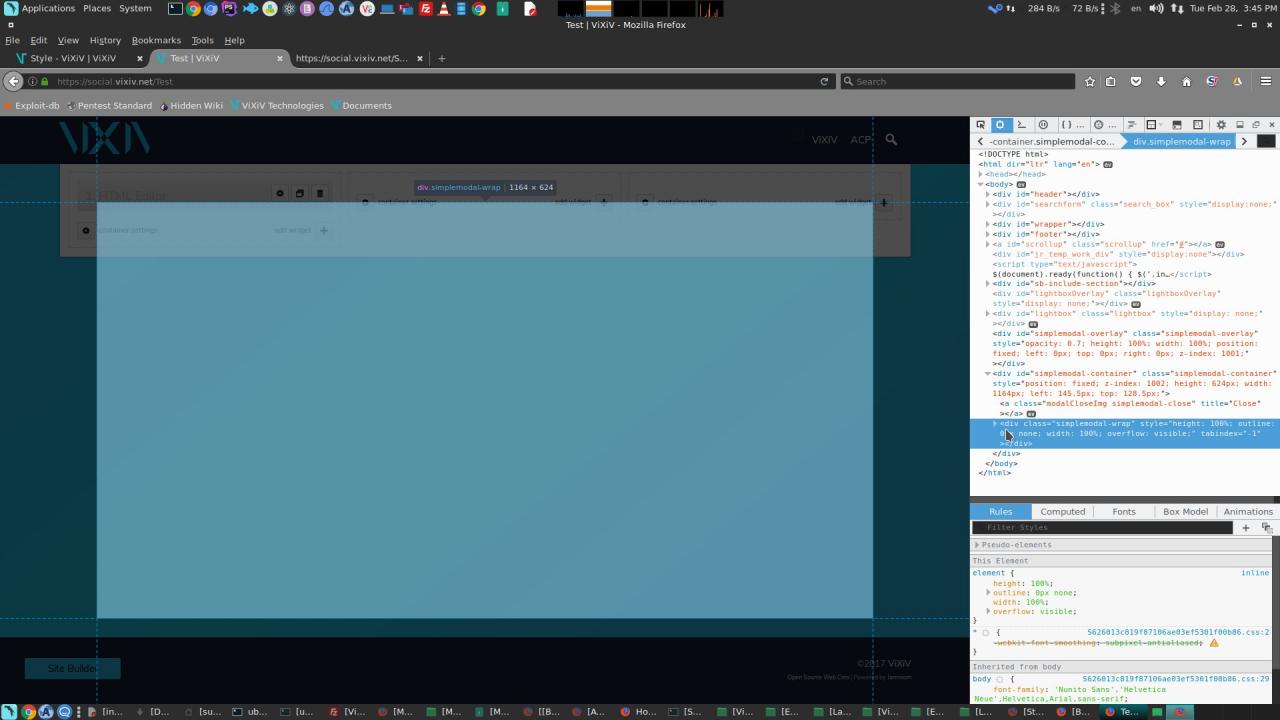The width and height of the screenshot is (1280, 720).
Task: Switch to the Box Model tab
Action: tap(1185, 512)
